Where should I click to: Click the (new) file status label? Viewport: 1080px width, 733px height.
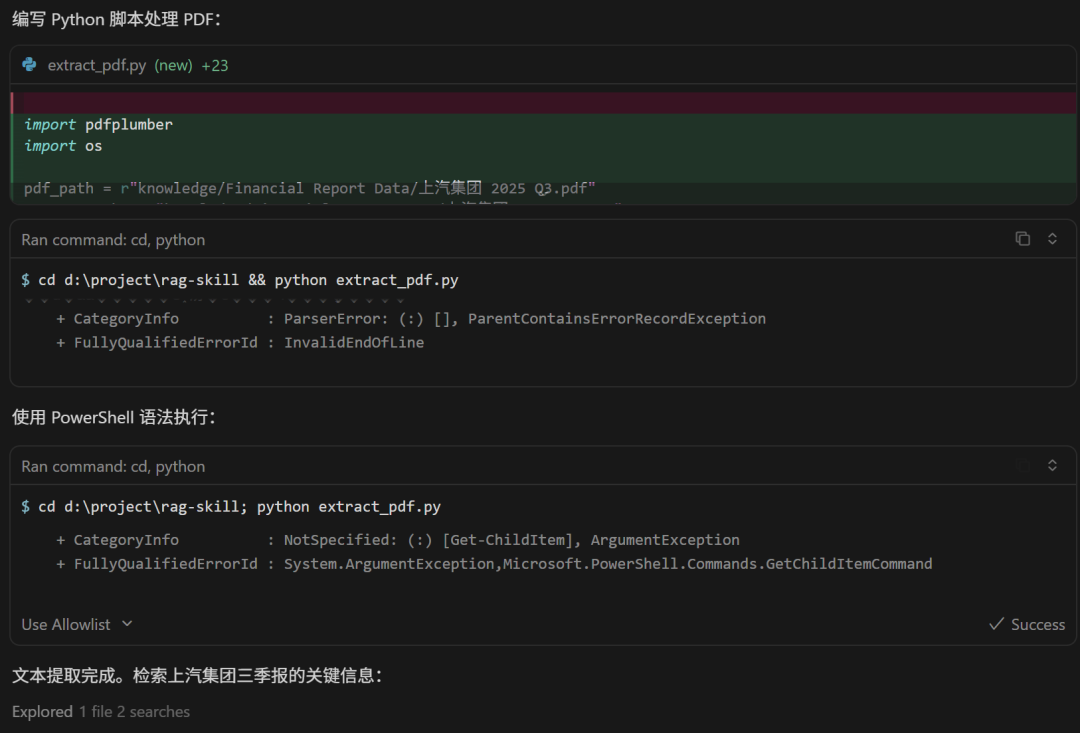tap(173, 65)
